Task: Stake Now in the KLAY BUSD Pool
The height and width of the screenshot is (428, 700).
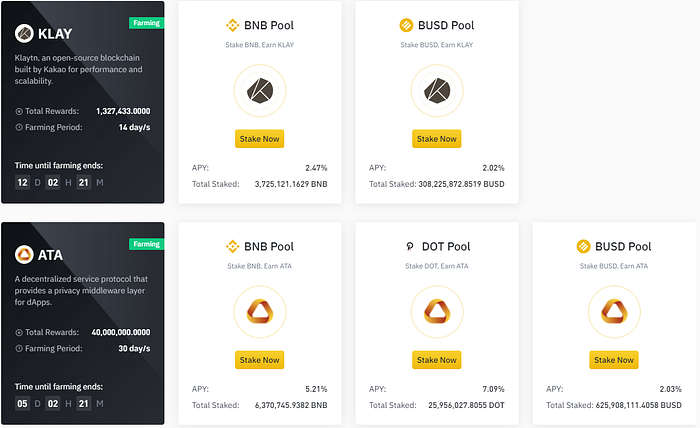Action: click(437, 139)
